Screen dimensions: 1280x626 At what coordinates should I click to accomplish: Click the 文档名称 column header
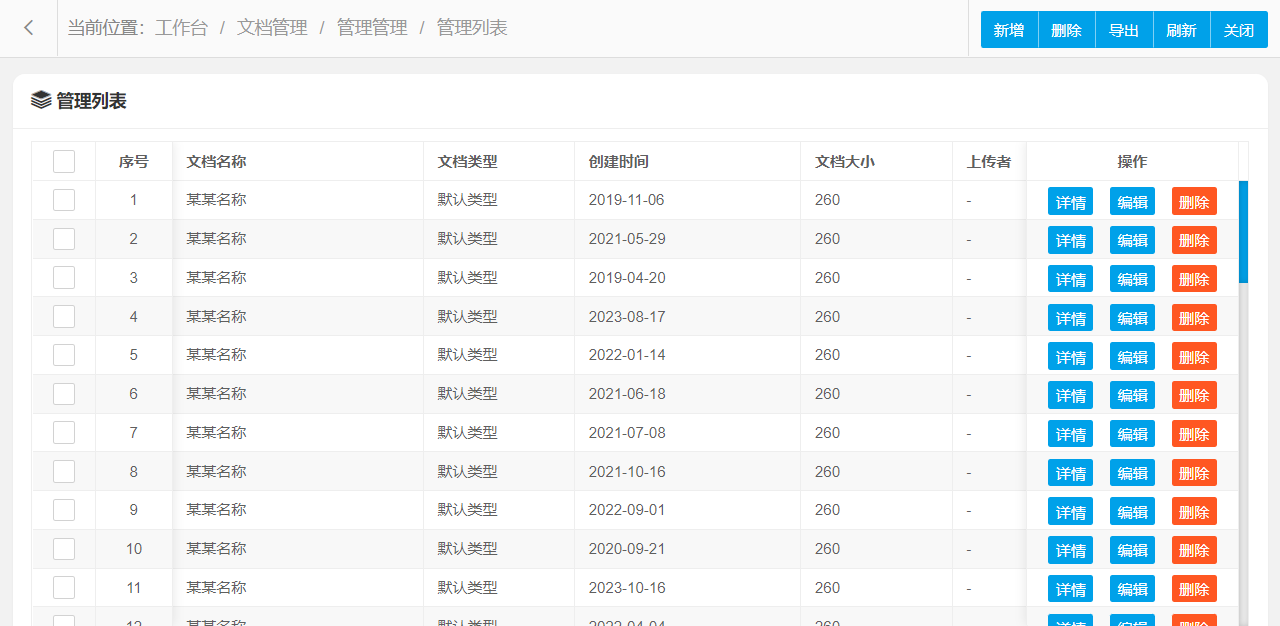216,161
